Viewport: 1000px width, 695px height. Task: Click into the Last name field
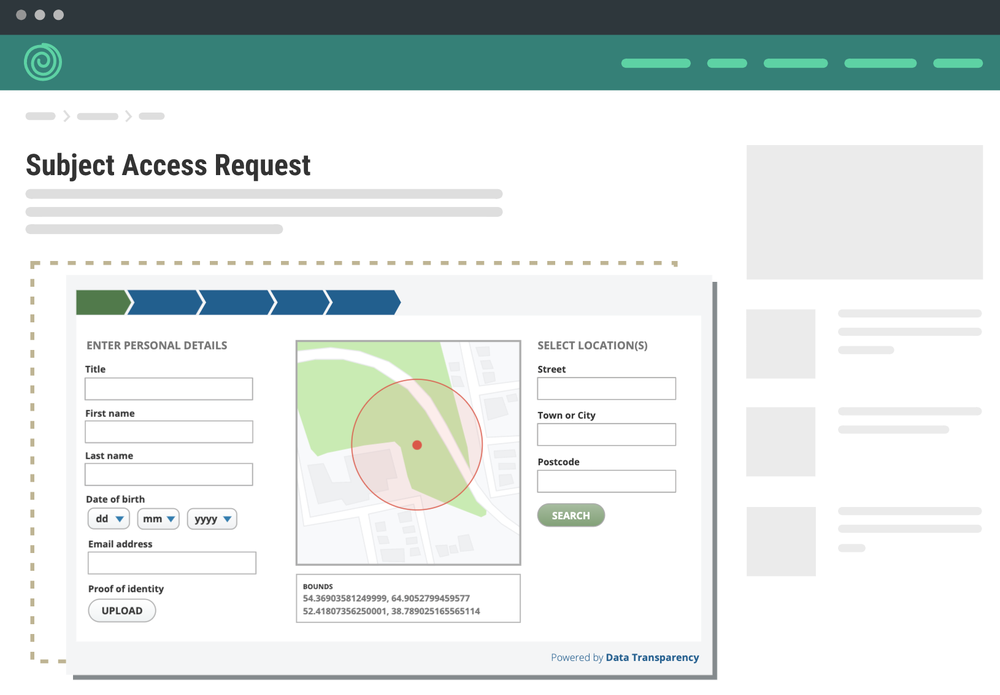coord(169,474)
